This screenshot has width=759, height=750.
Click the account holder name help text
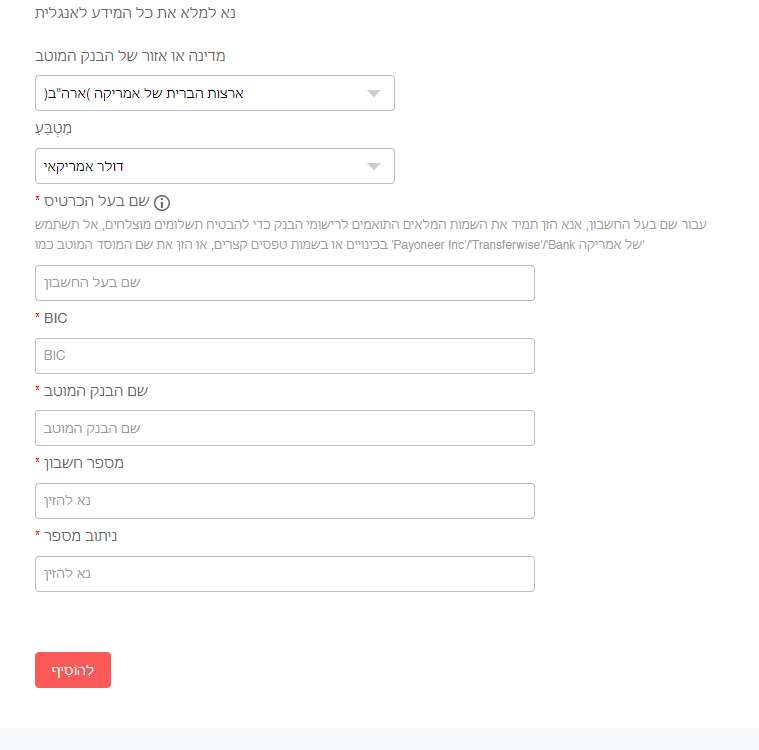click(x=370, y=234)
